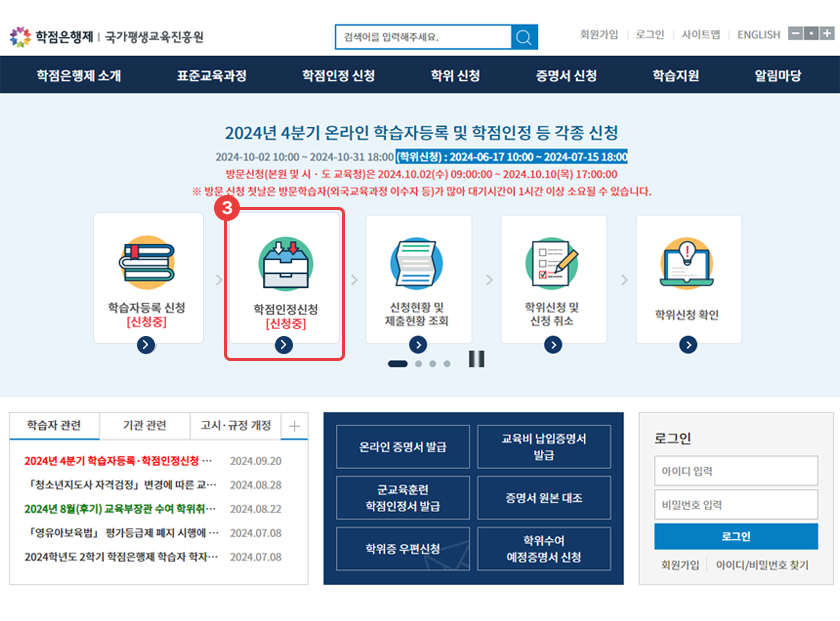This screenshot has width=840, height=621.
Task: Click arrow button under 학습자등록 신청
Action: 146,345
